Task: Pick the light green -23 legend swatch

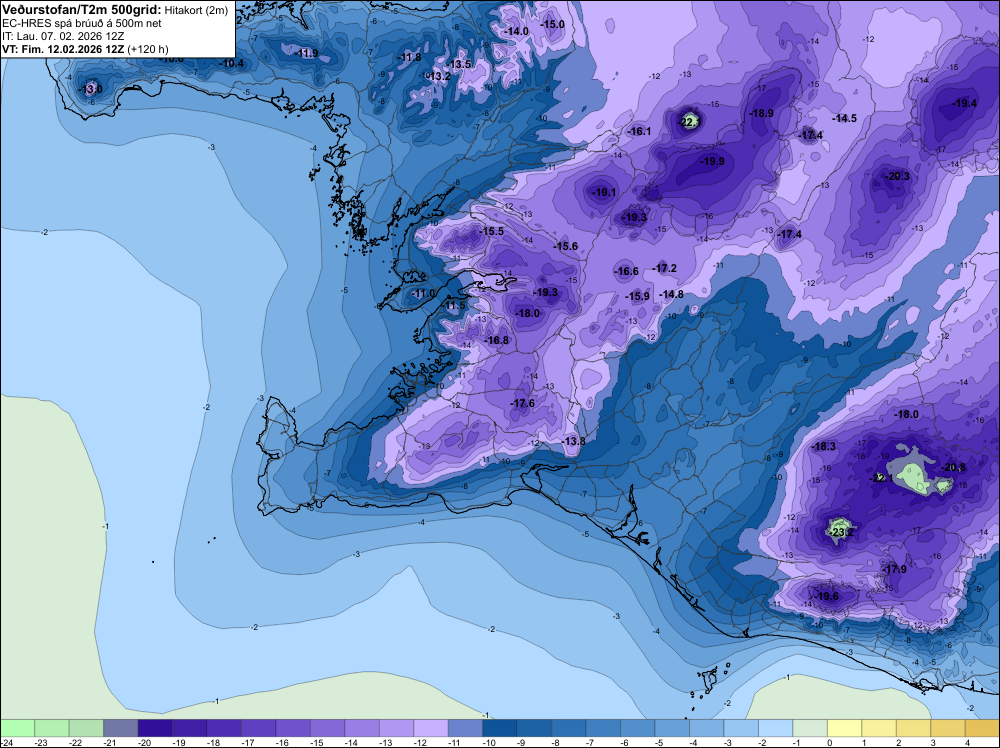Action: 52,728
